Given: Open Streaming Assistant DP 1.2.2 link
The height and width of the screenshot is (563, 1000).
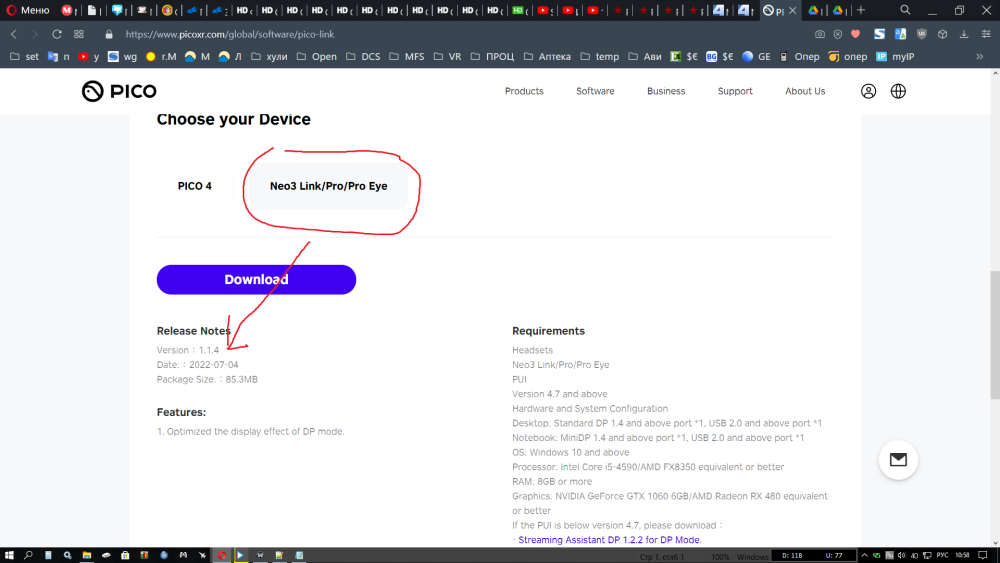Looking at the screenshot, I should (x=609, y=540).
